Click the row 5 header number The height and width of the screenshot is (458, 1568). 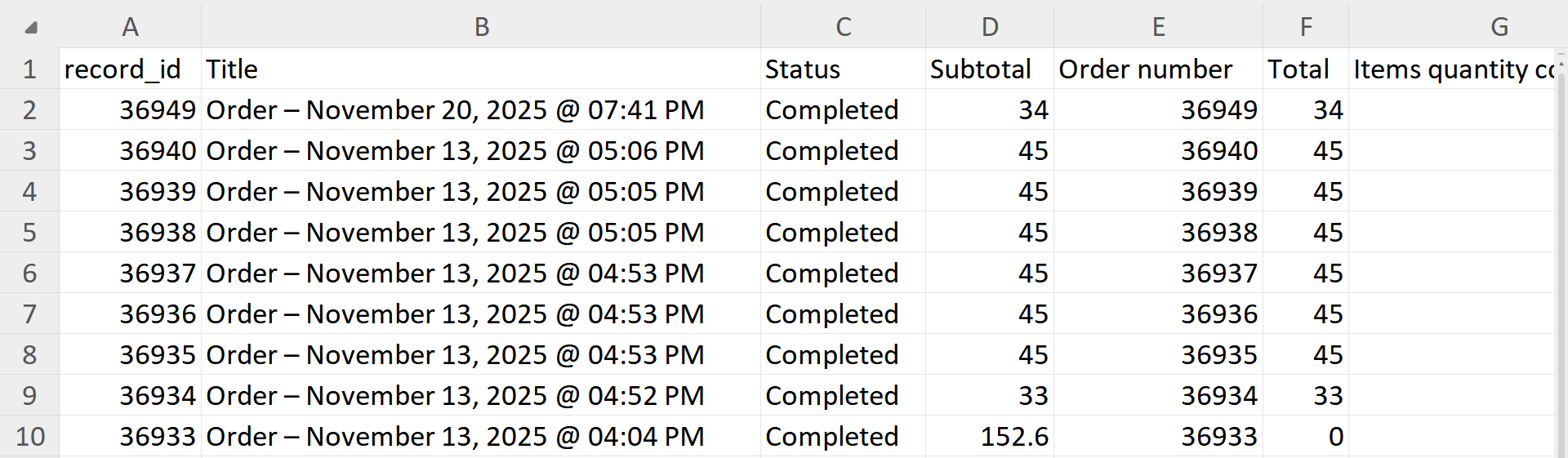[x=29, y=233]
